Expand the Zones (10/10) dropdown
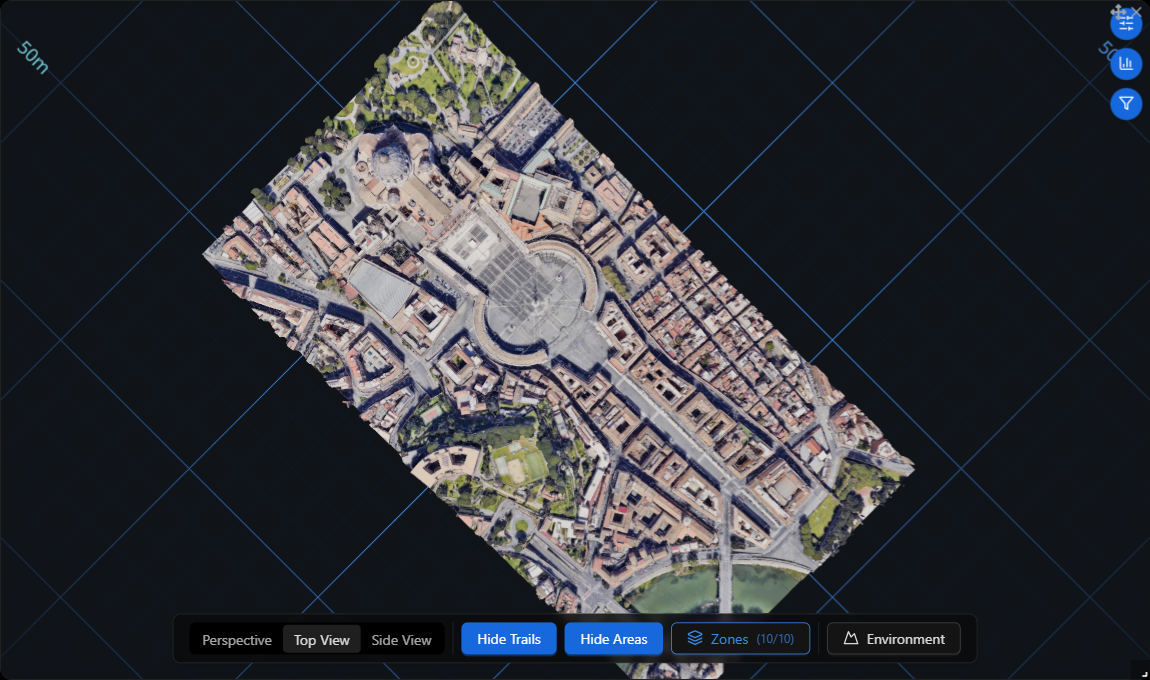The height and width of the screenshot is (680, 1150). pyautogui.click(x=741, y=639)
